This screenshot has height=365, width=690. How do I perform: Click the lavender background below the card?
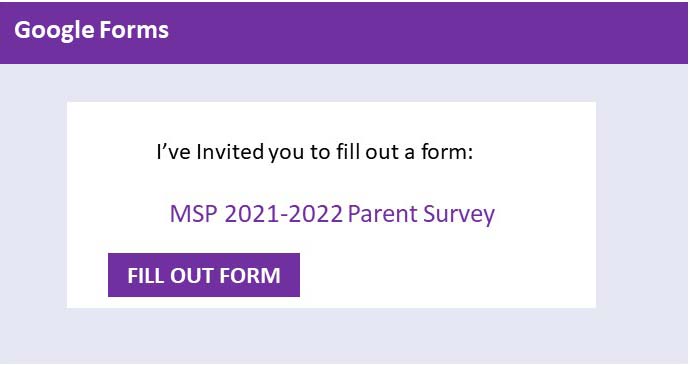coord(343,336)
